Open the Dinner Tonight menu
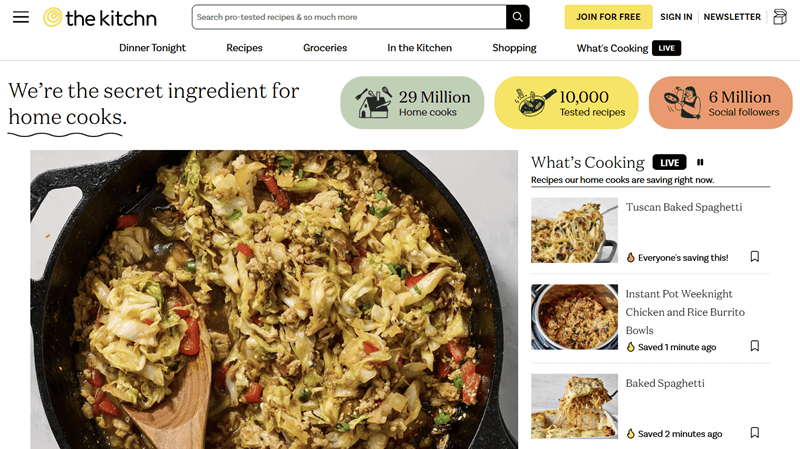 [x=152, y=48]
